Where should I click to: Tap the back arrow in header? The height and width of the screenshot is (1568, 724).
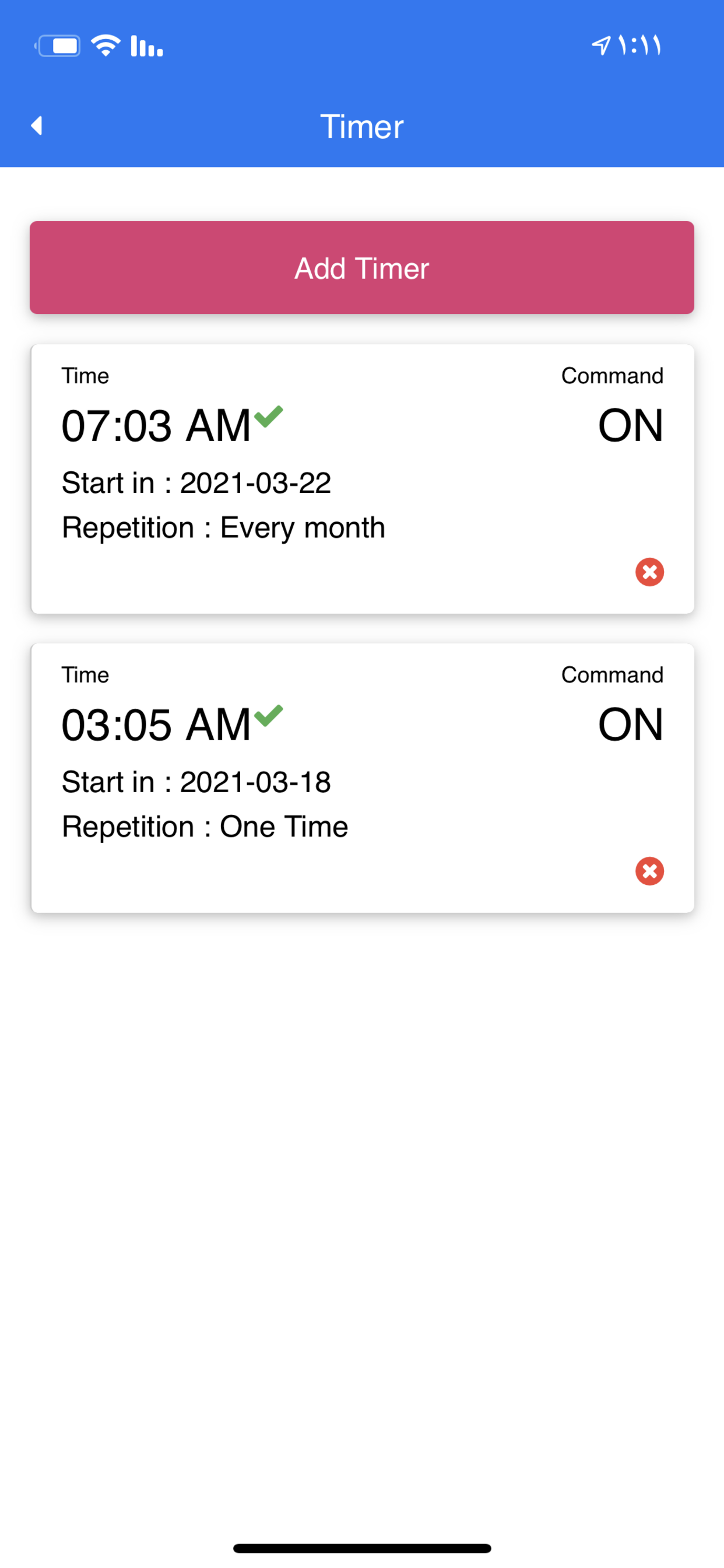click(x=37, y=125)
